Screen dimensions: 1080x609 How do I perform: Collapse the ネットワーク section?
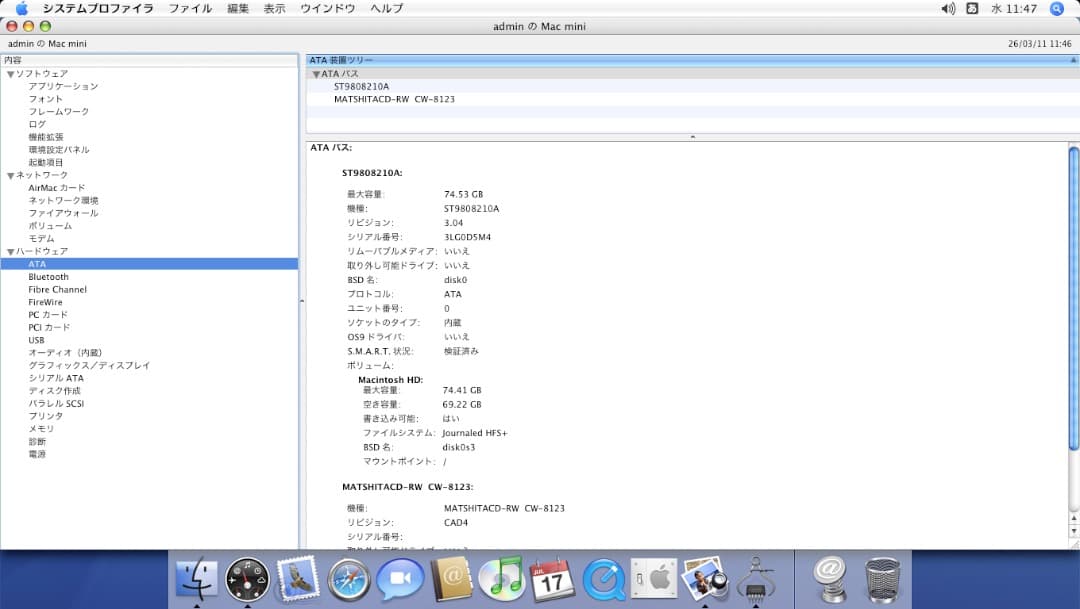[10, 176]
